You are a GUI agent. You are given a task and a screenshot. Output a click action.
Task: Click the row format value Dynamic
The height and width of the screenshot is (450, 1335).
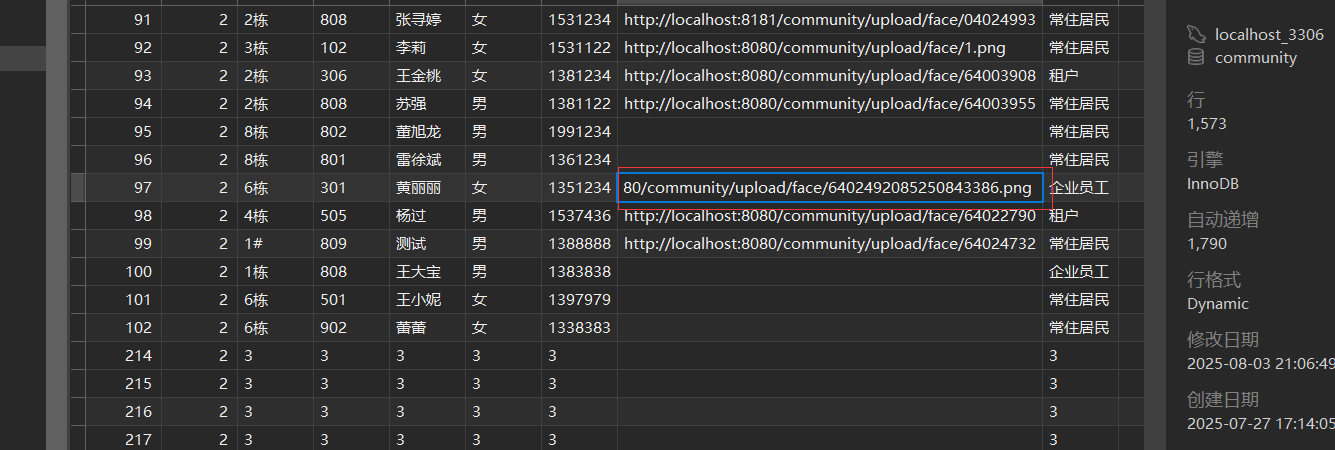(x=1218, y=304)
